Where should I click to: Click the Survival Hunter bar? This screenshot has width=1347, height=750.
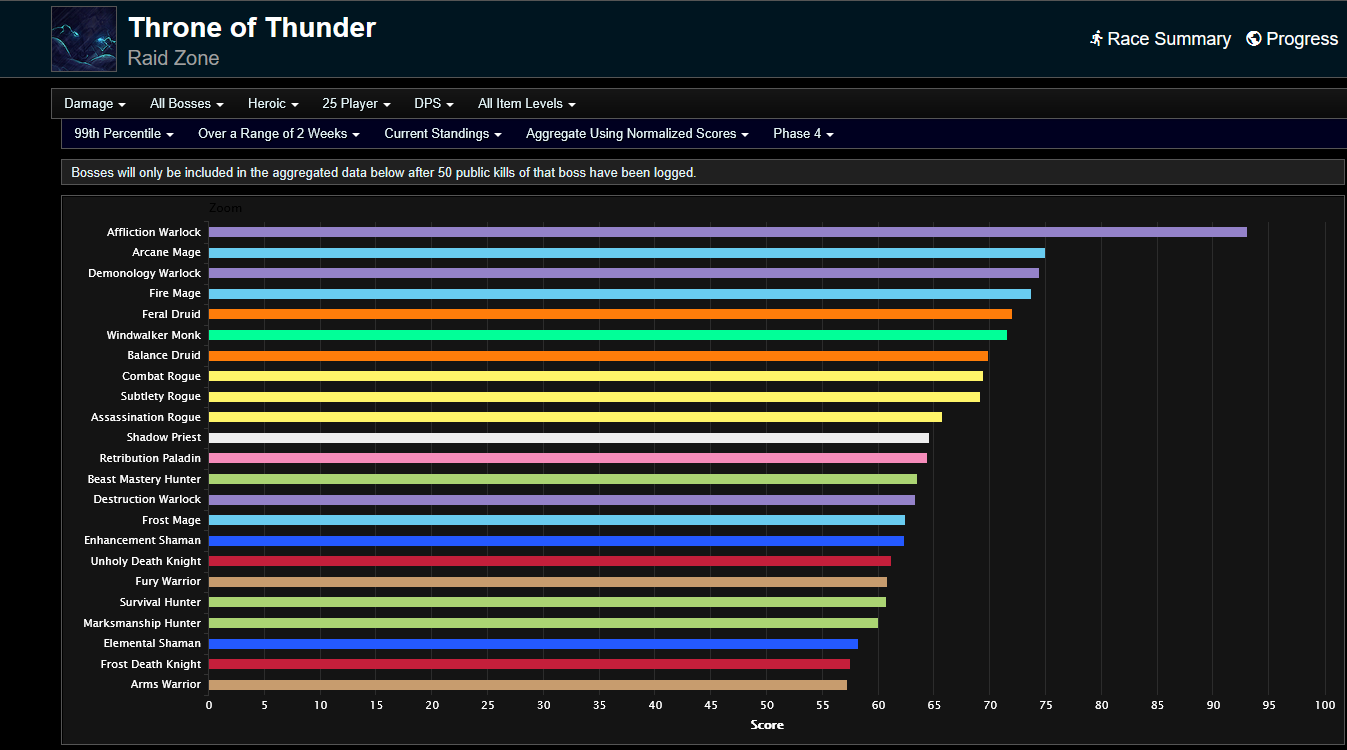click(x=547, y=602)
